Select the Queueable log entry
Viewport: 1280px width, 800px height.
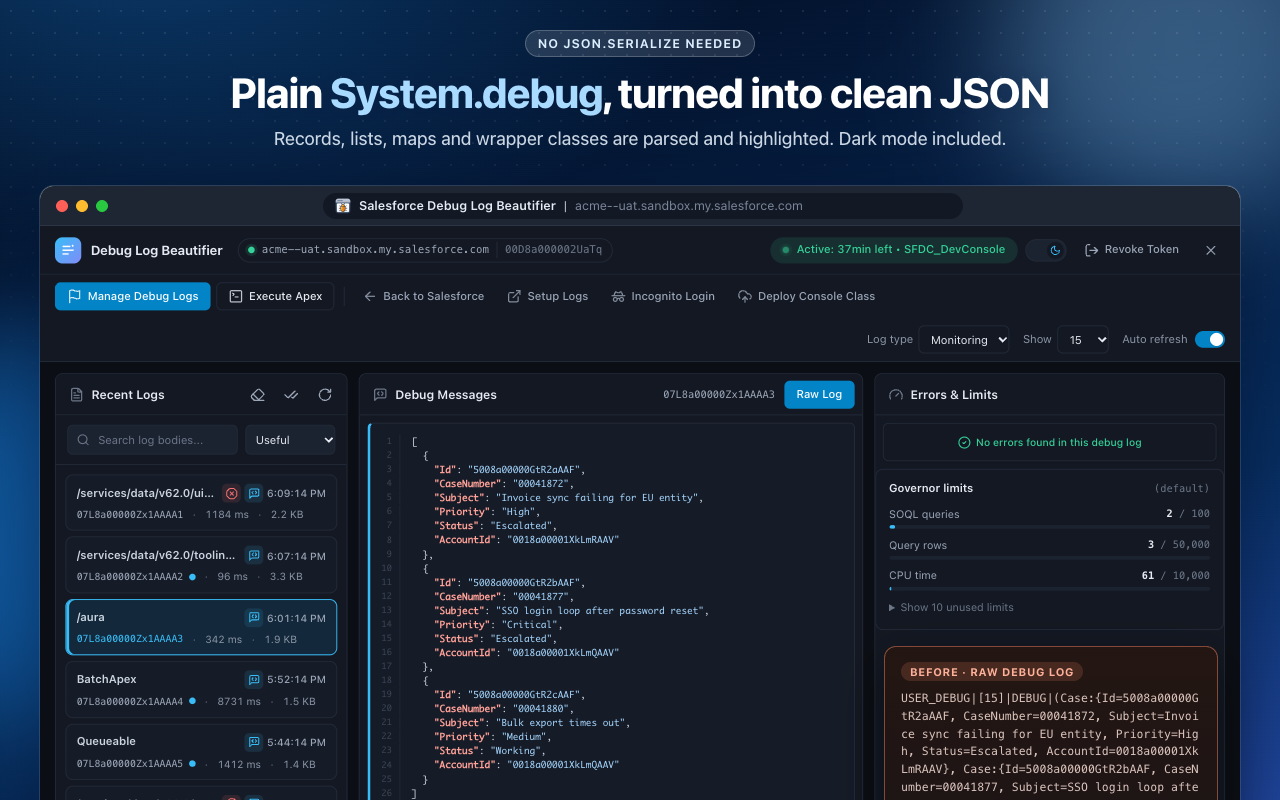click(201, 751)
